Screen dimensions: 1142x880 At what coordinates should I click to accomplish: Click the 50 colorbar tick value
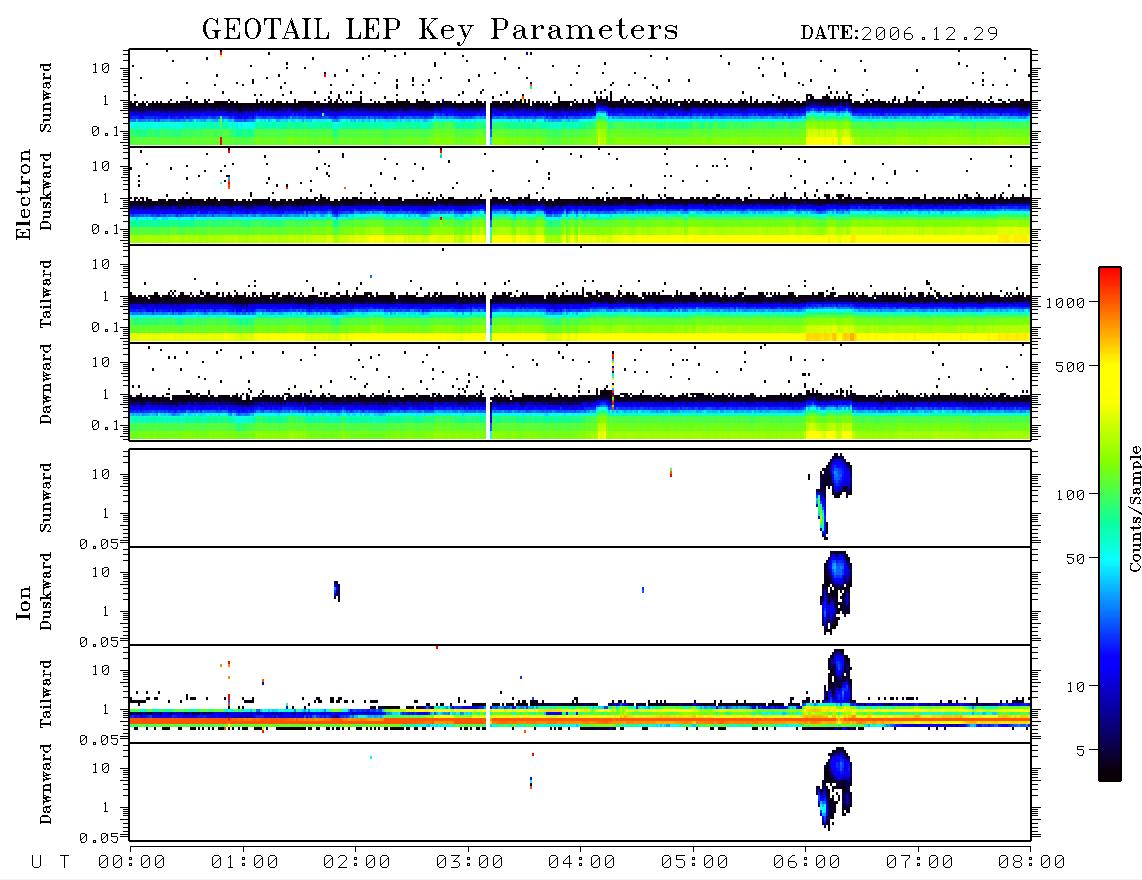(x=1076, y=559)
